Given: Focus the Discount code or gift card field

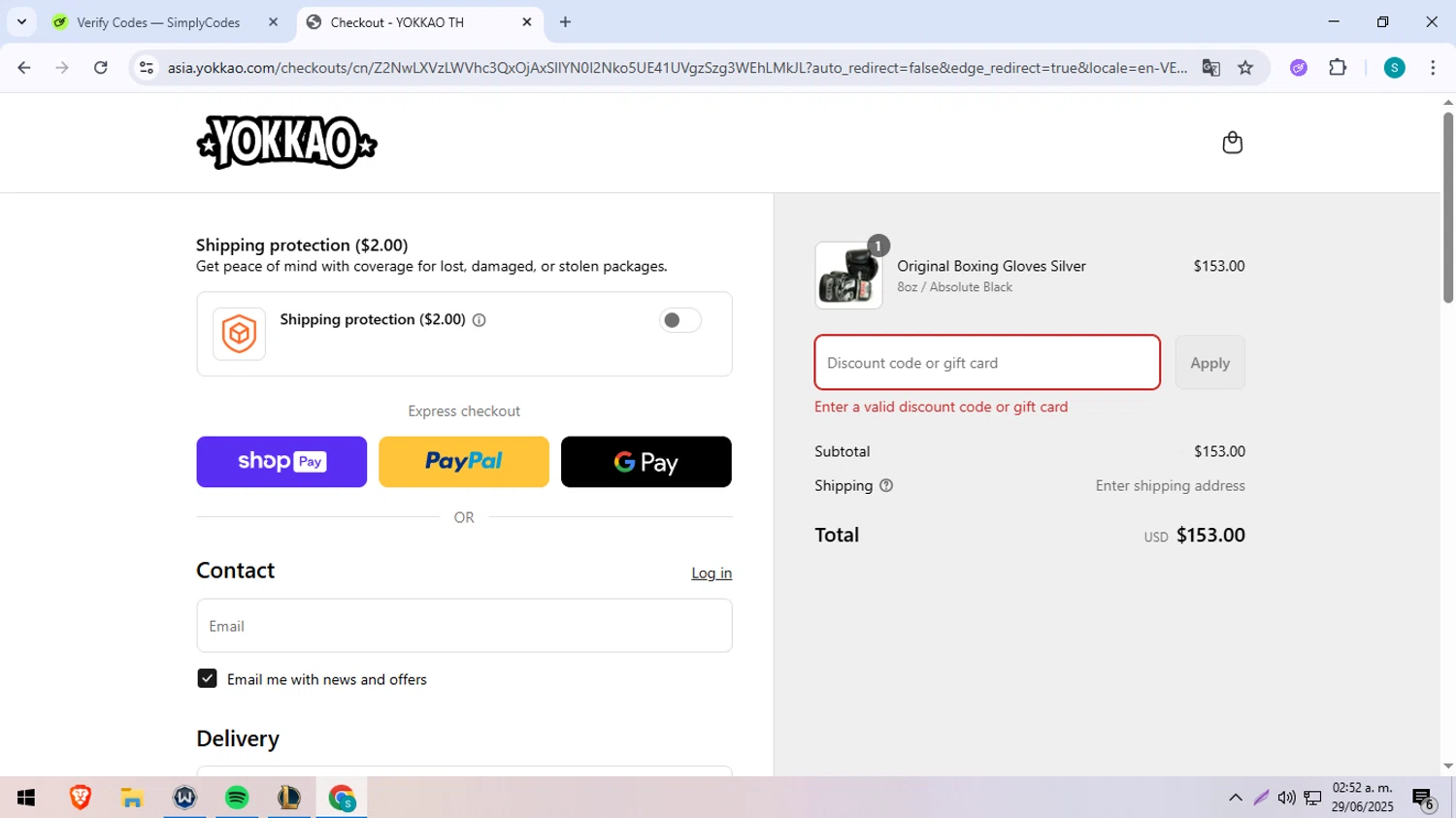Looking at the screenshot, I should point(987,363).
